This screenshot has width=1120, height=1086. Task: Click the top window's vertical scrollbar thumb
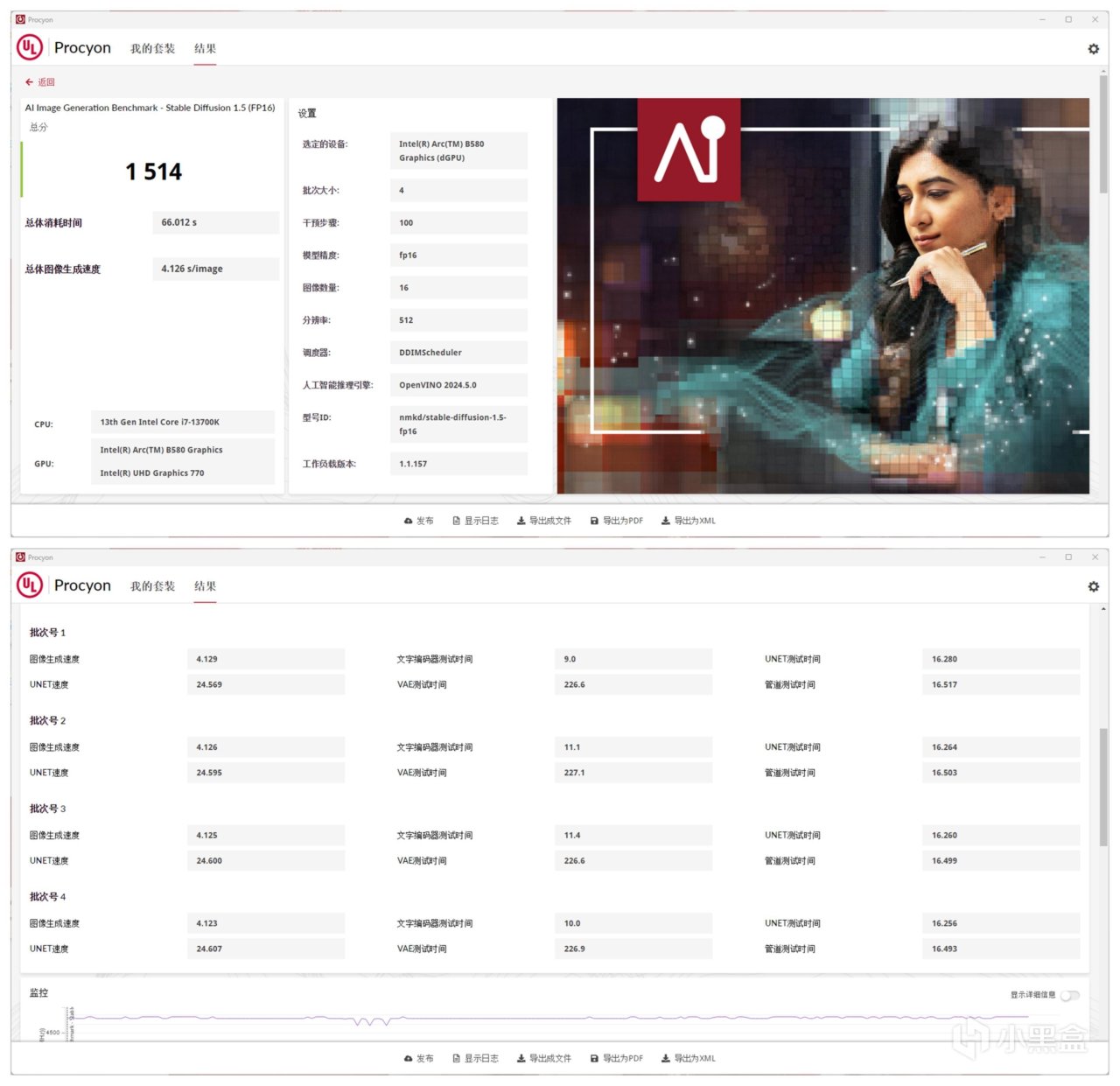point(1103,134)
